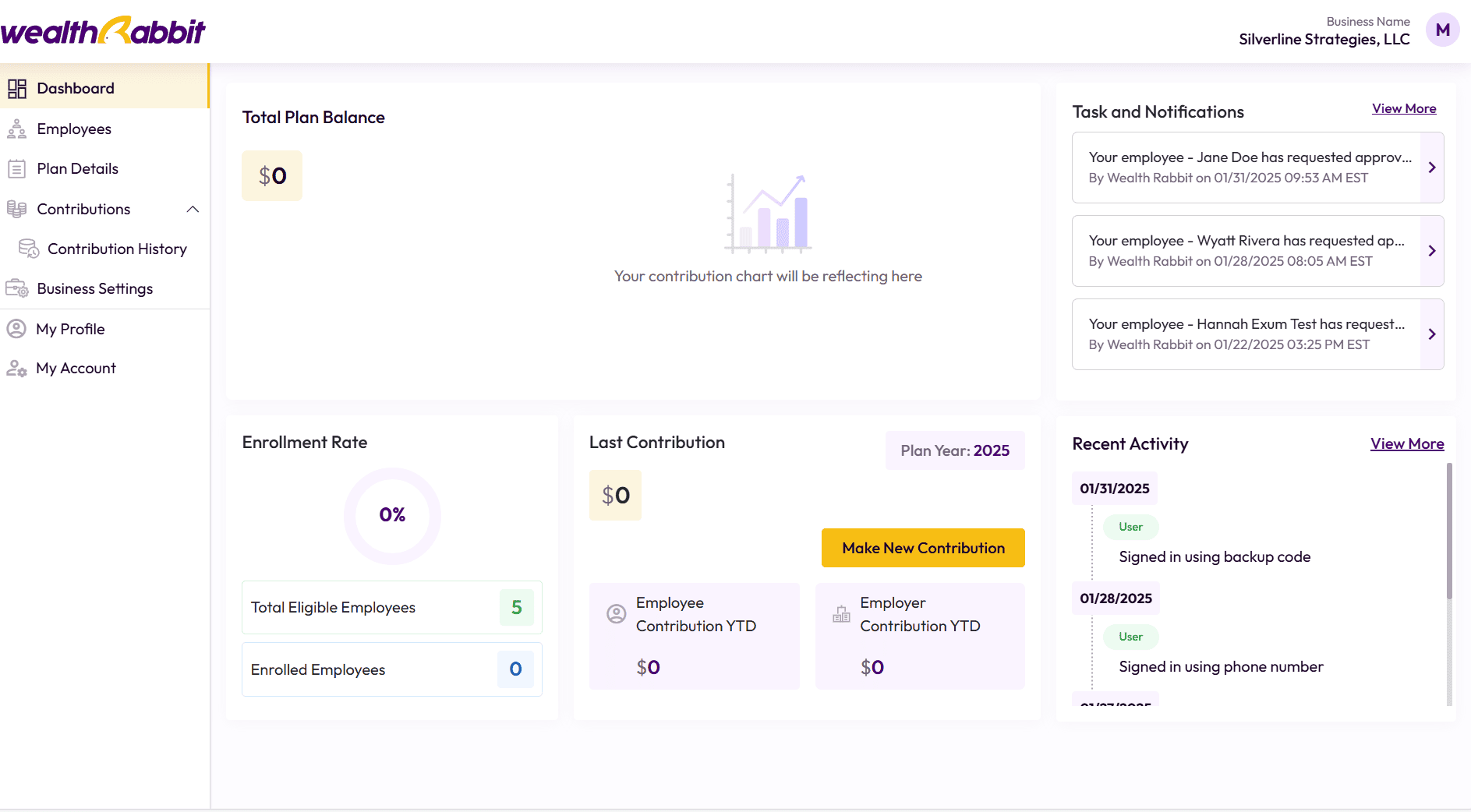Viewport: 1471px width, 812px height.
Task: Click Employer Contribution YTD $0 amount
Action: [872, 667]
